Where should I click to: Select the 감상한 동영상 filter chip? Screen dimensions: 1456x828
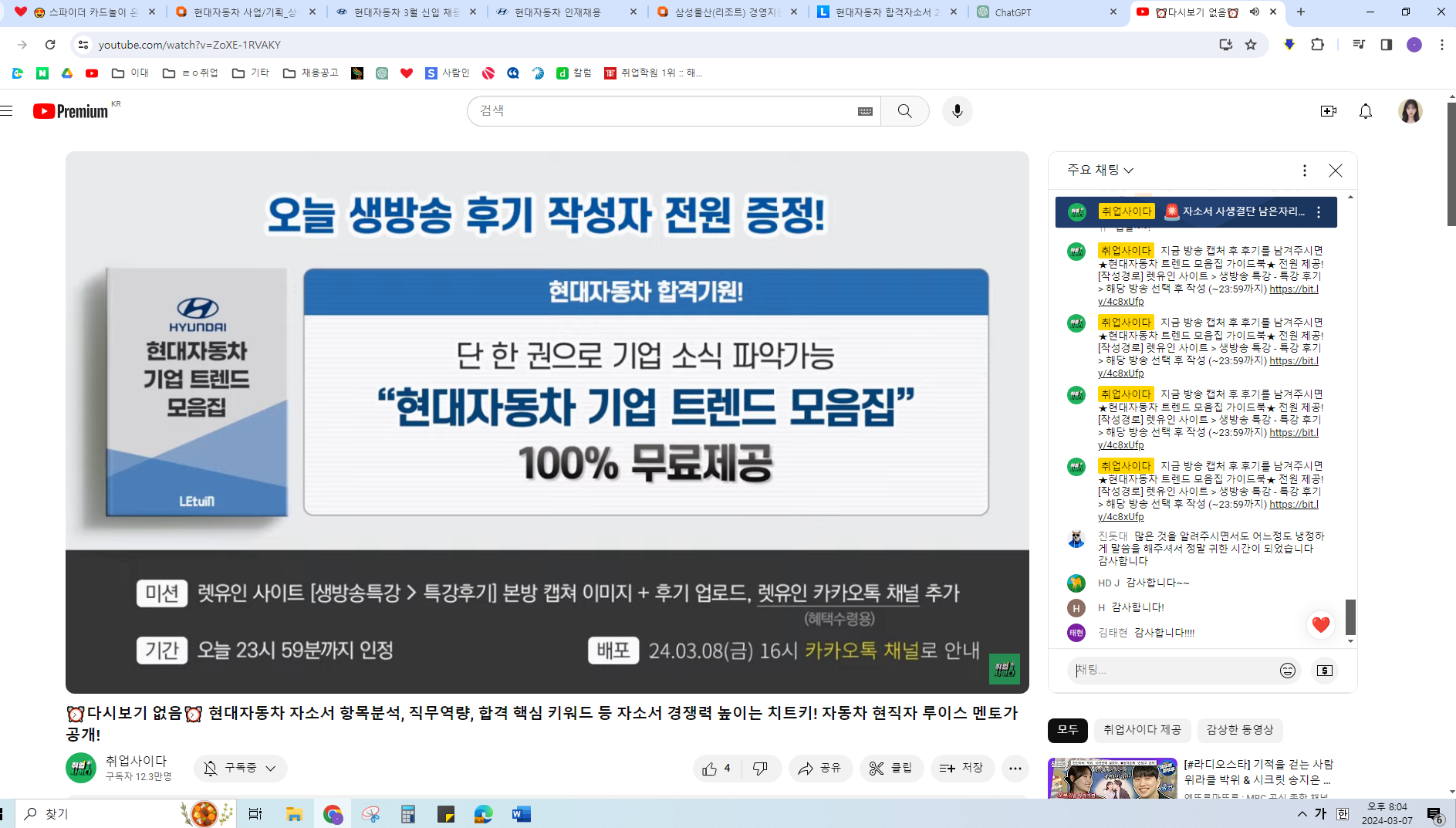tap(1239, 730)
